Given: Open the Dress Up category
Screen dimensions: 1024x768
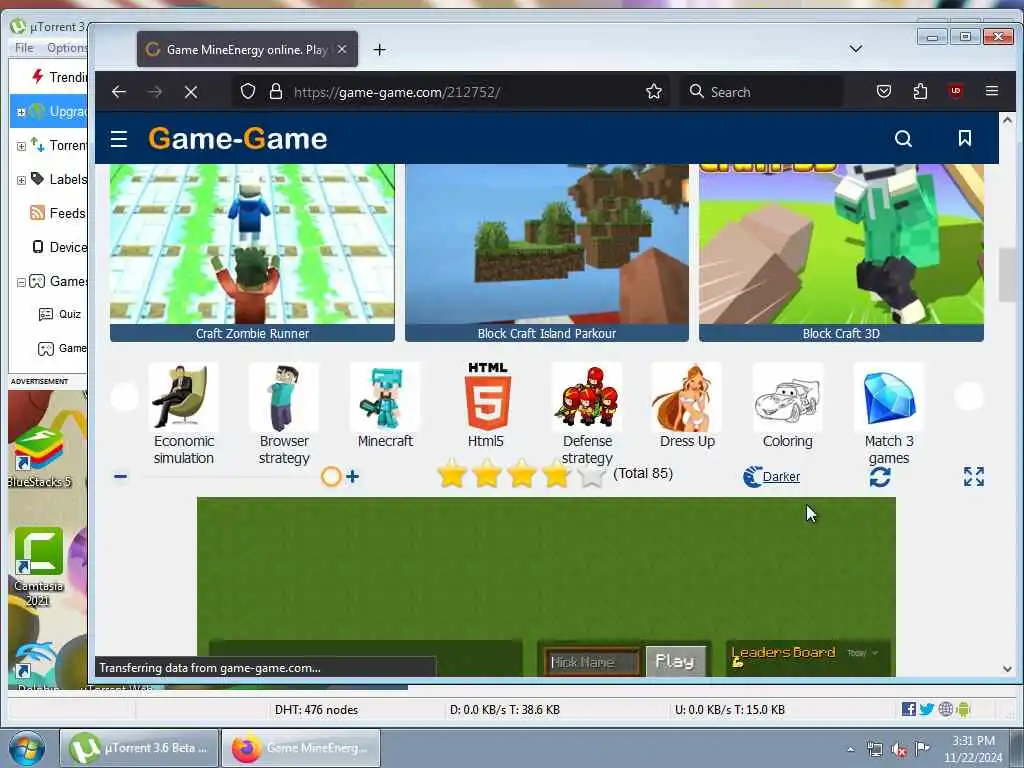Looking at the screenshot, I should click(x=687, y=406).
